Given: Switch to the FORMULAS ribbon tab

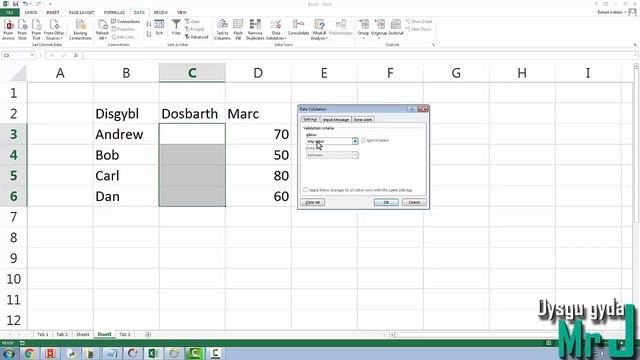Looking at the screenshot, I should [x=114, y=13].
